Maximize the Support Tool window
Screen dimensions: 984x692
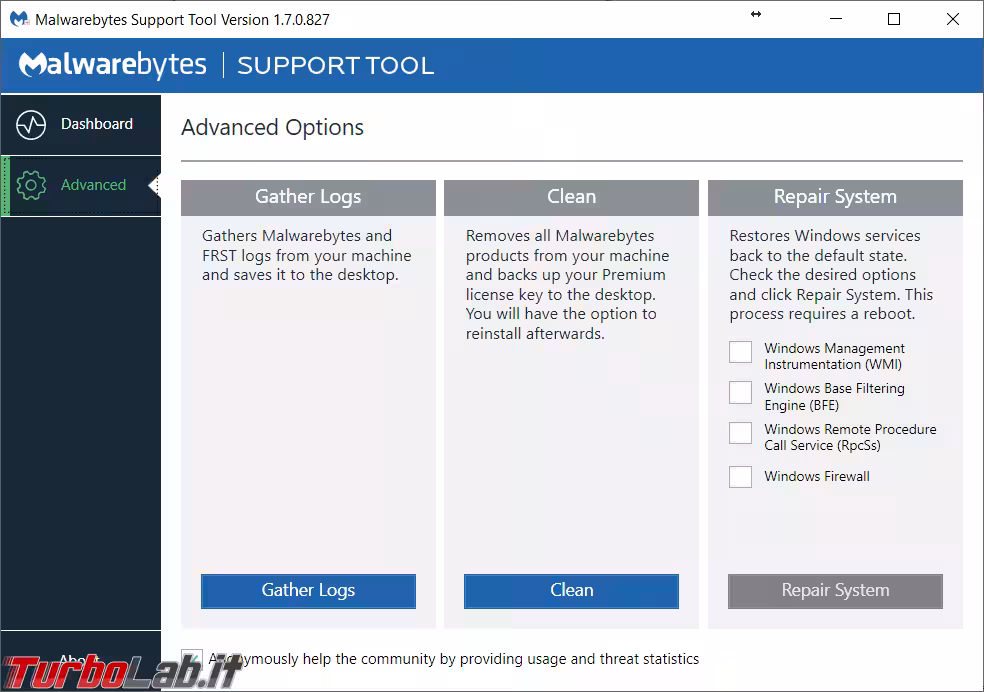coord(894,19)
